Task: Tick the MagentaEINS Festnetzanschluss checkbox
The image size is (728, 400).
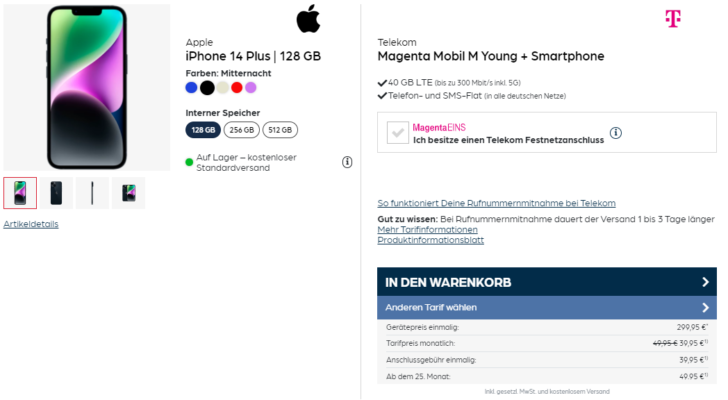Action: pos(397,133)
